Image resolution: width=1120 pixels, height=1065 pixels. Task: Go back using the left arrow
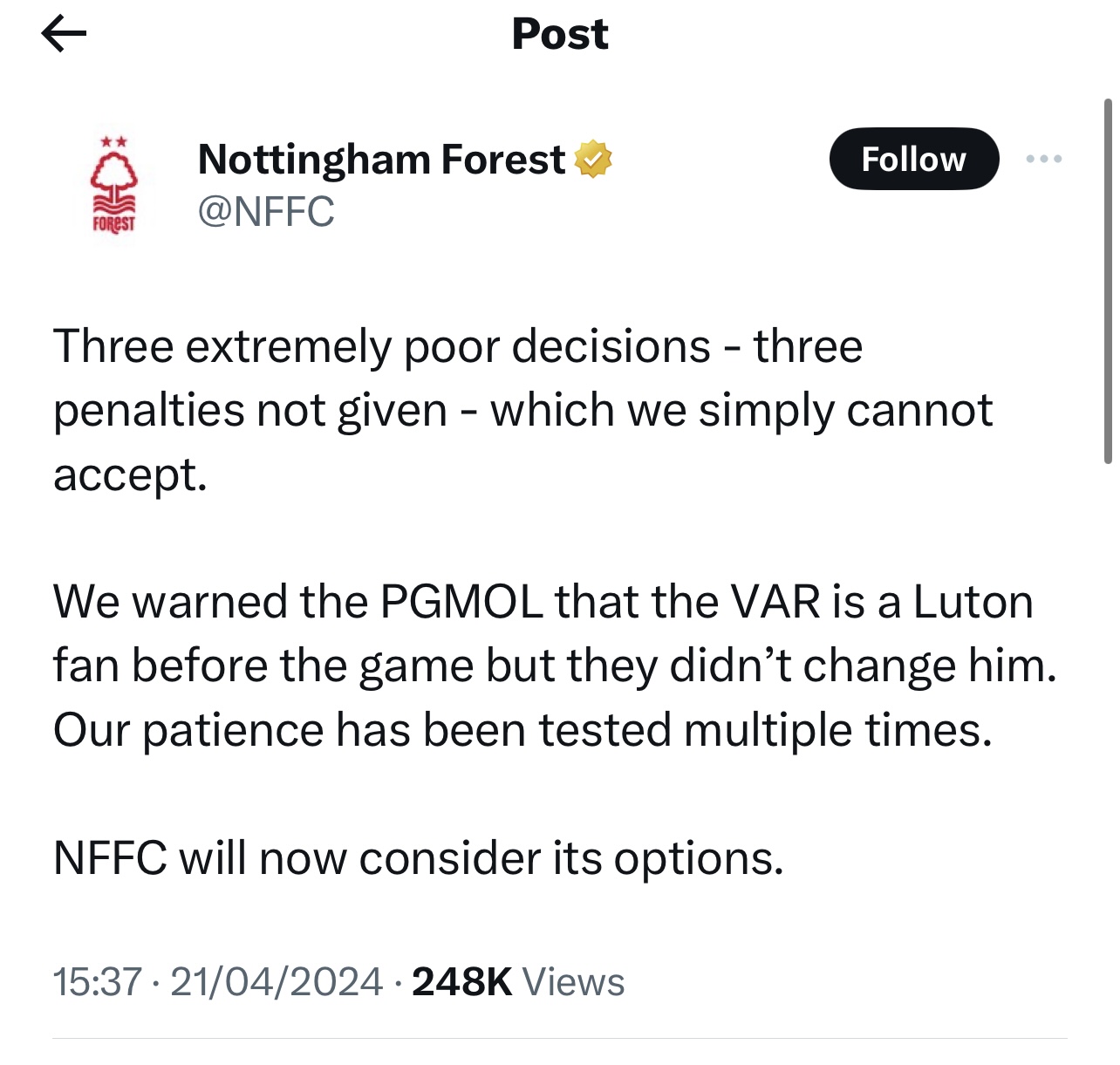click(x=64, y=34)
